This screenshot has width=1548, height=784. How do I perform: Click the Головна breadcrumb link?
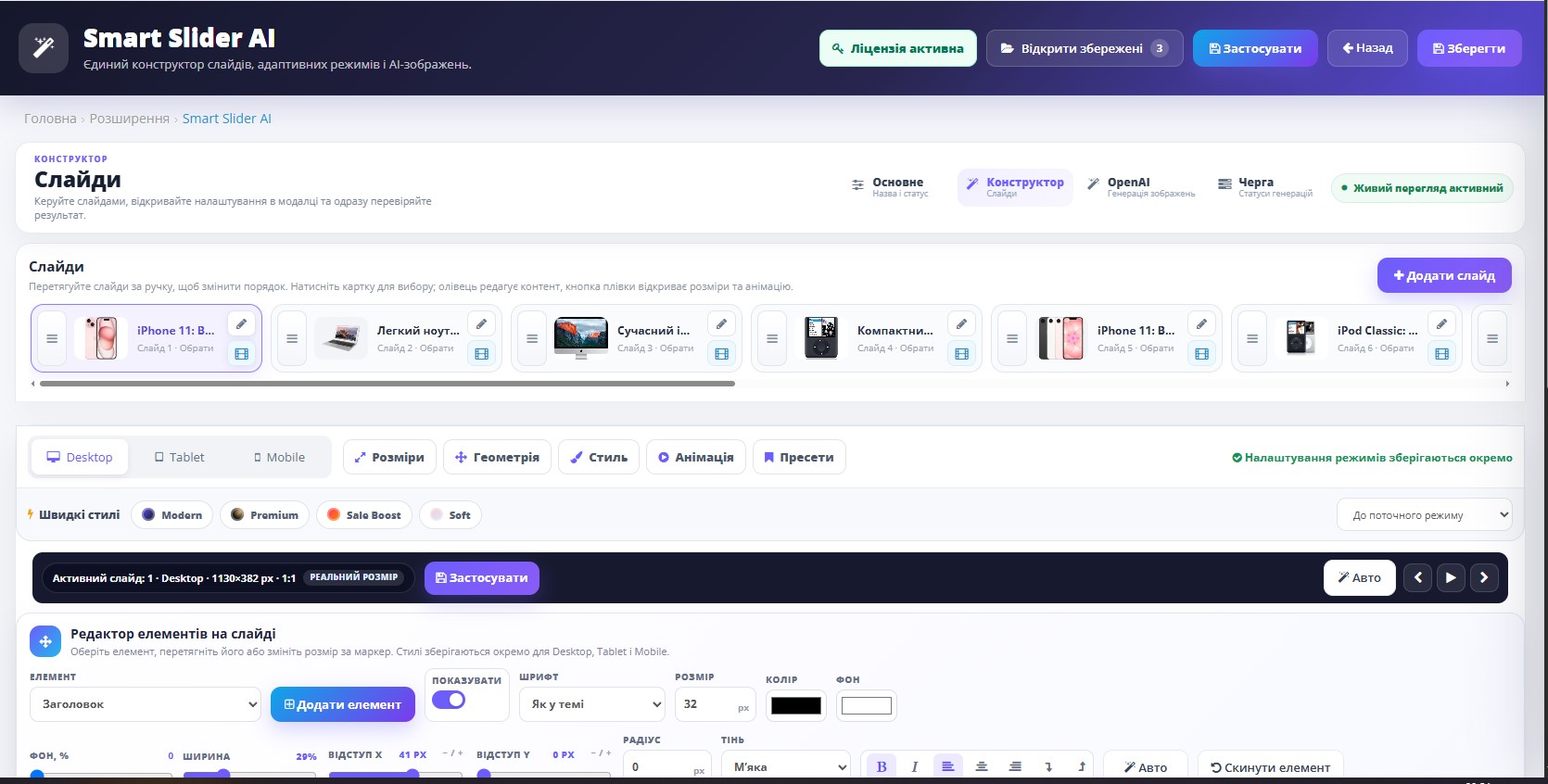tap(50, 119)
